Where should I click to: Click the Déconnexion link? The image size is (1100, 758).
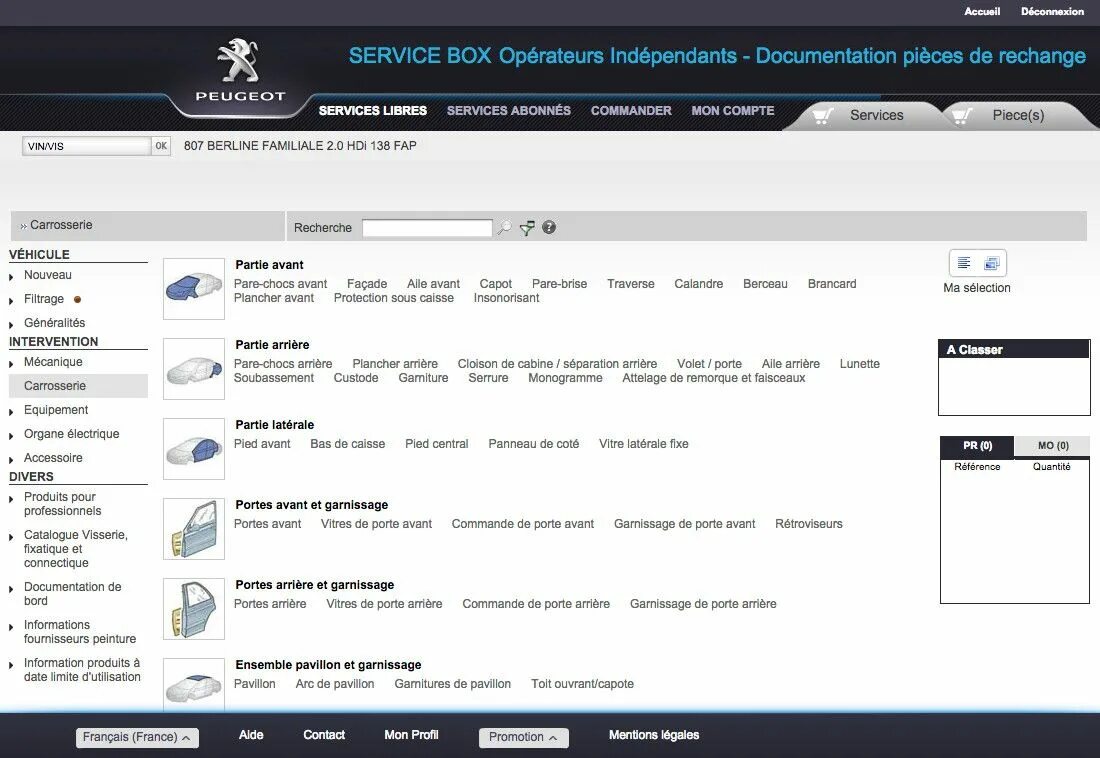click(1052, 11)
